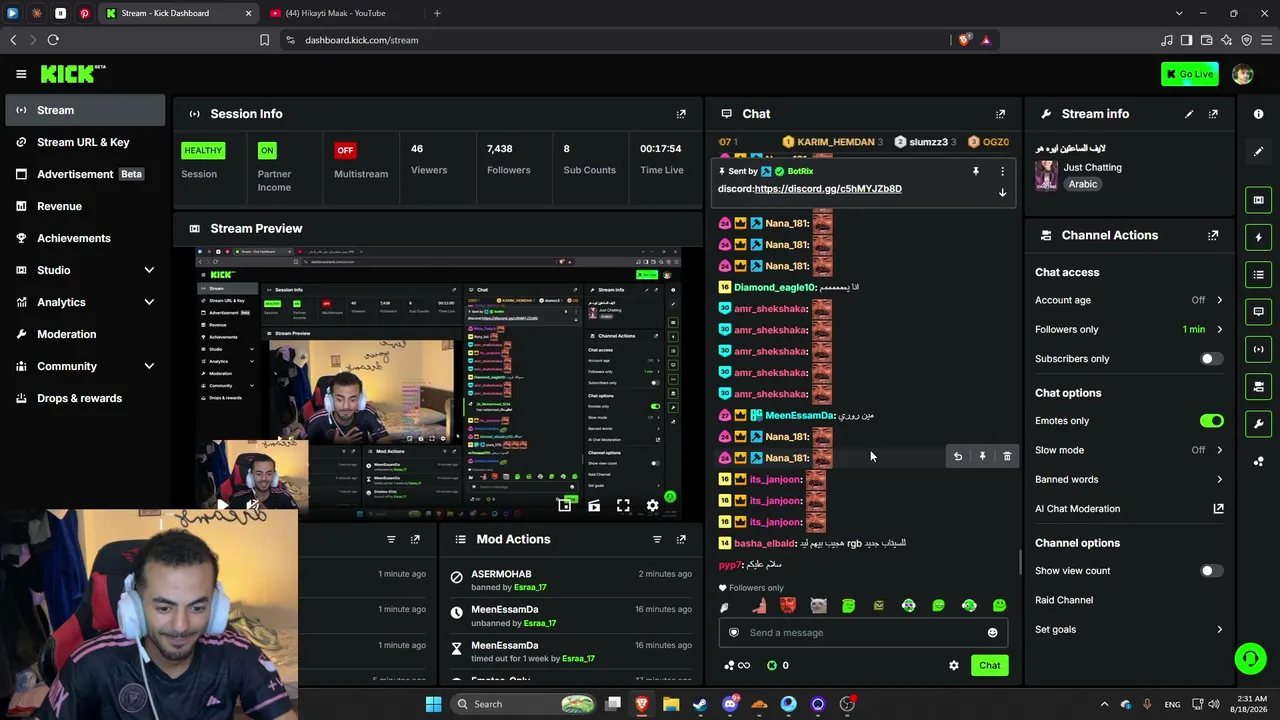Viewport: 1280px width, 720px height.
Task: Click the Just Chatting category thumbnail
Action: (1046, 176)
